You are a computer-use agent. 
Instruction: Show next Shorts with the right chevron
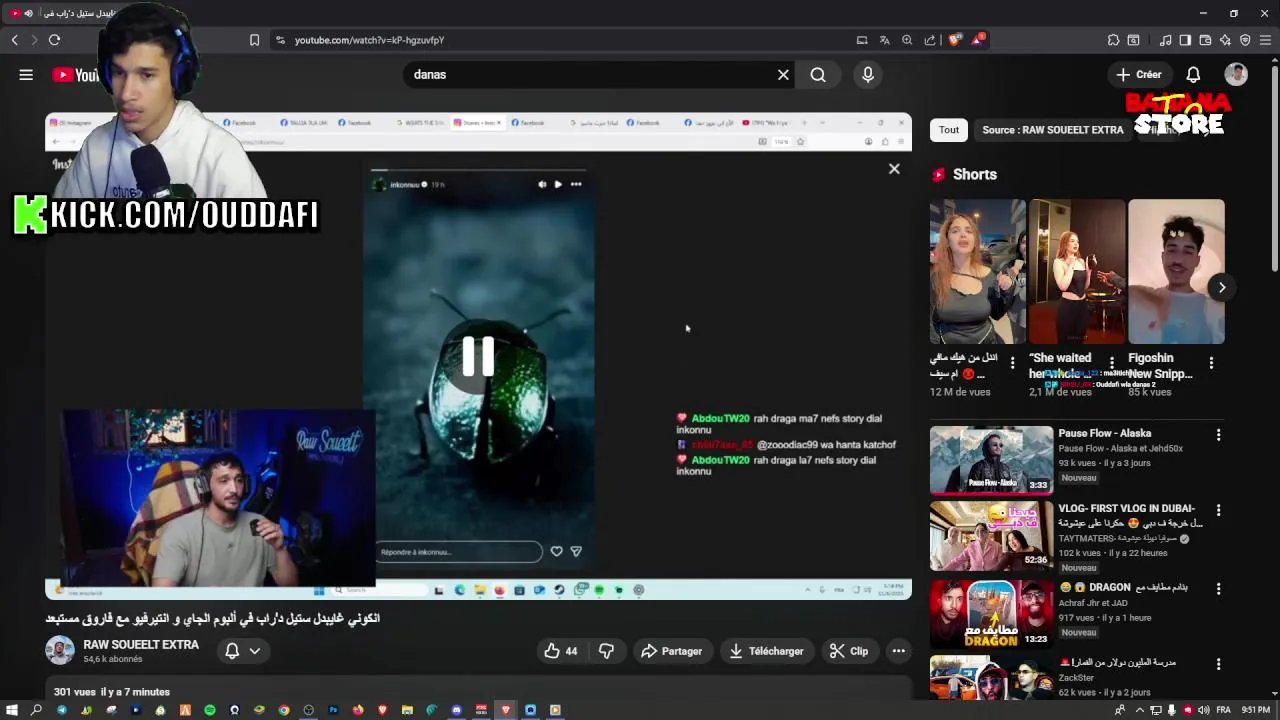(1221, 287)
